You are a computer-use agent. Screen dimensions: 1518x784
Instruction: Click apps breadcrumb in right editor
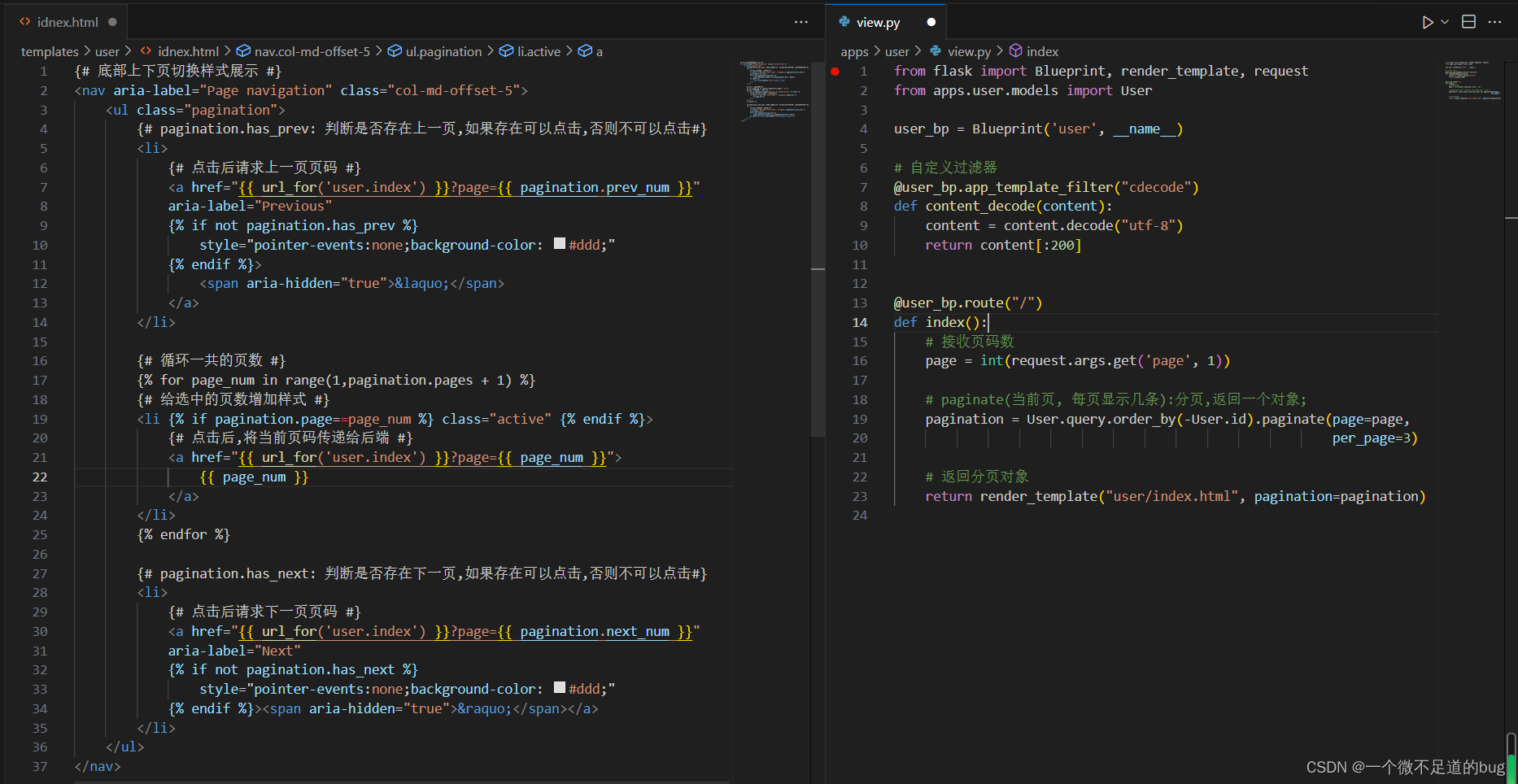pyautogui.click(x=854, y=51)
